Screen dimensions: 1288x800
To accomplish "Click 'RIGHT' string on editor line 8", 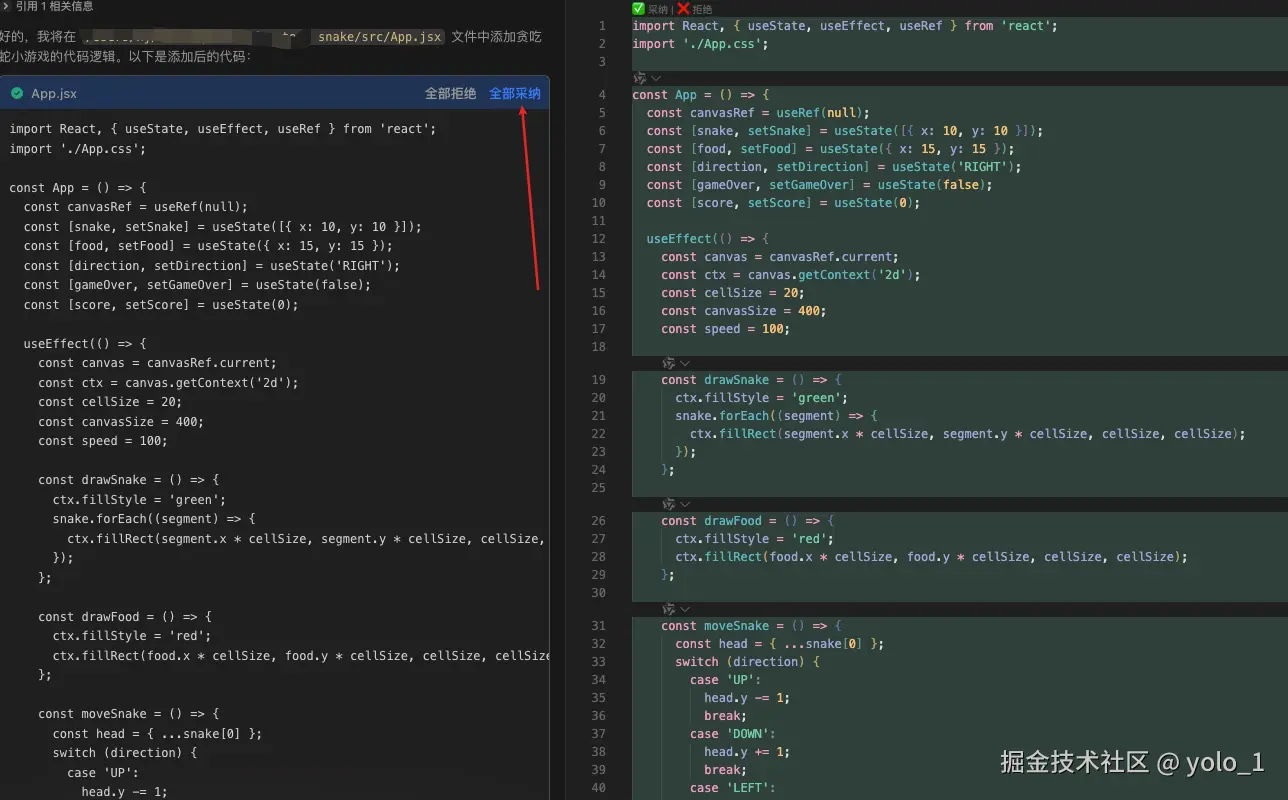I will (x=983, y=167).
